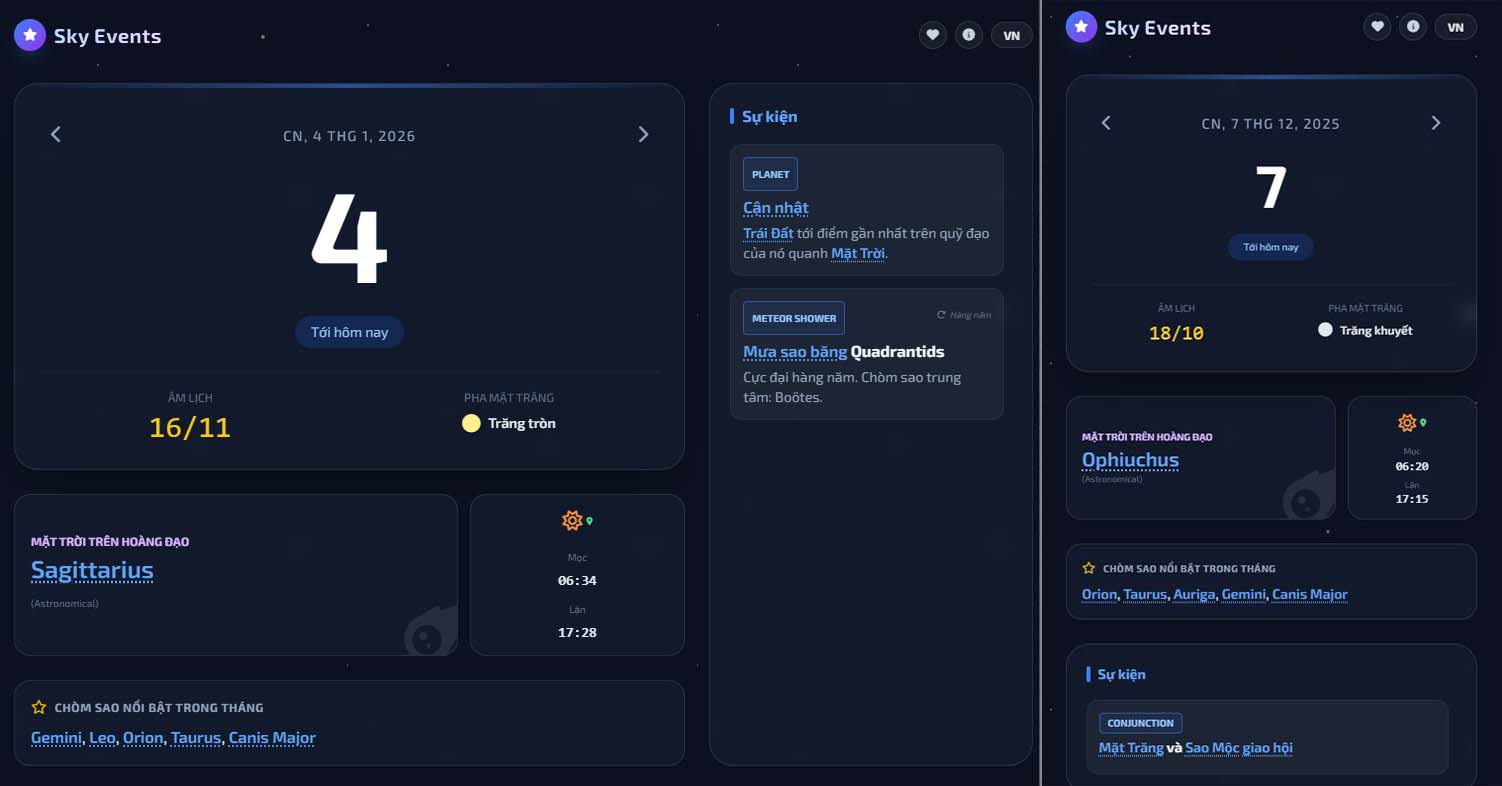Click the Sky Events star logo in the left view
Viewport: 1502px width, 786px height.
30,35
